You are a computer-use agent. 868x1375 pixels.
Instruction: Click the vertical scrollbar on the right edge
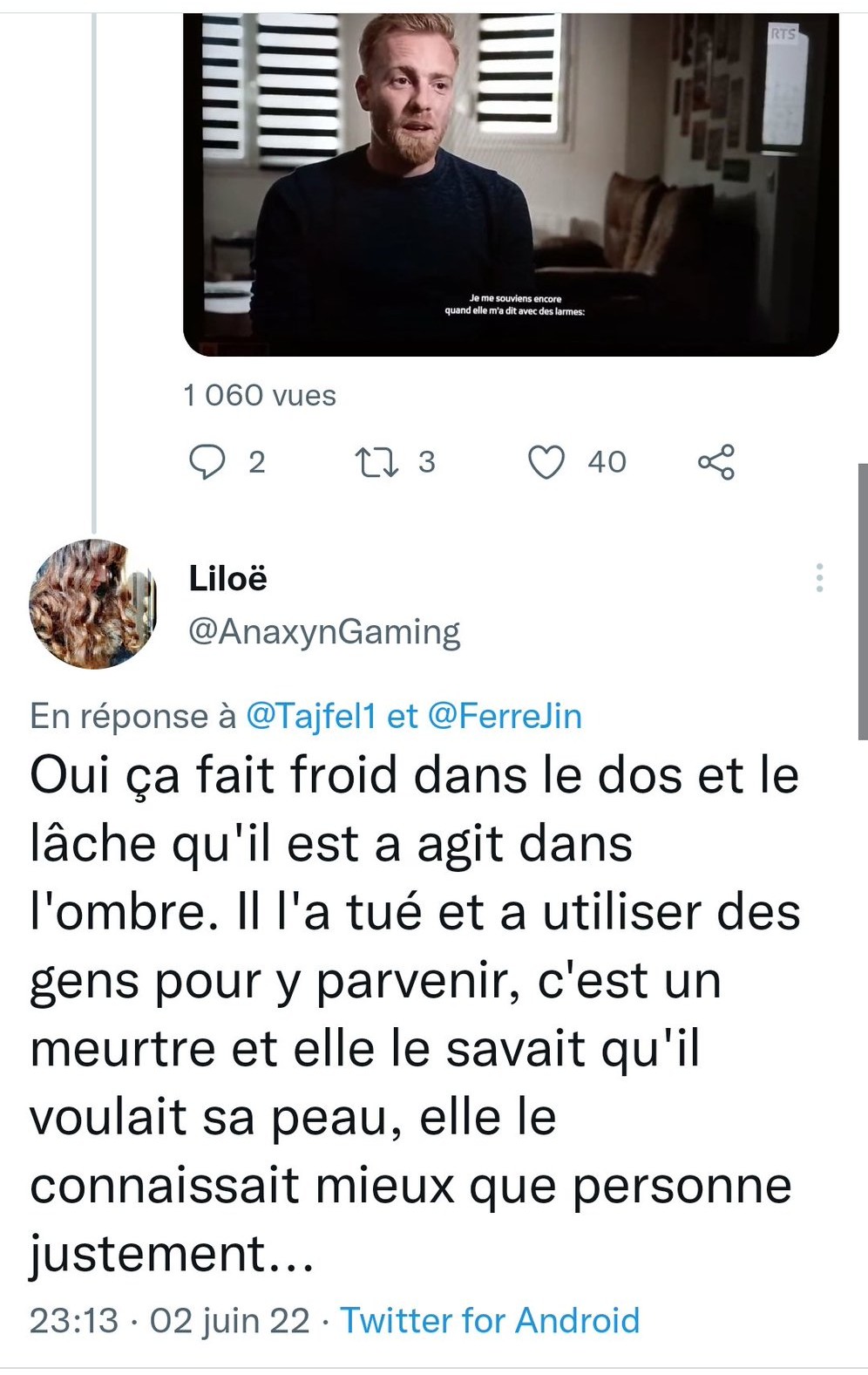tap(863, 602)
